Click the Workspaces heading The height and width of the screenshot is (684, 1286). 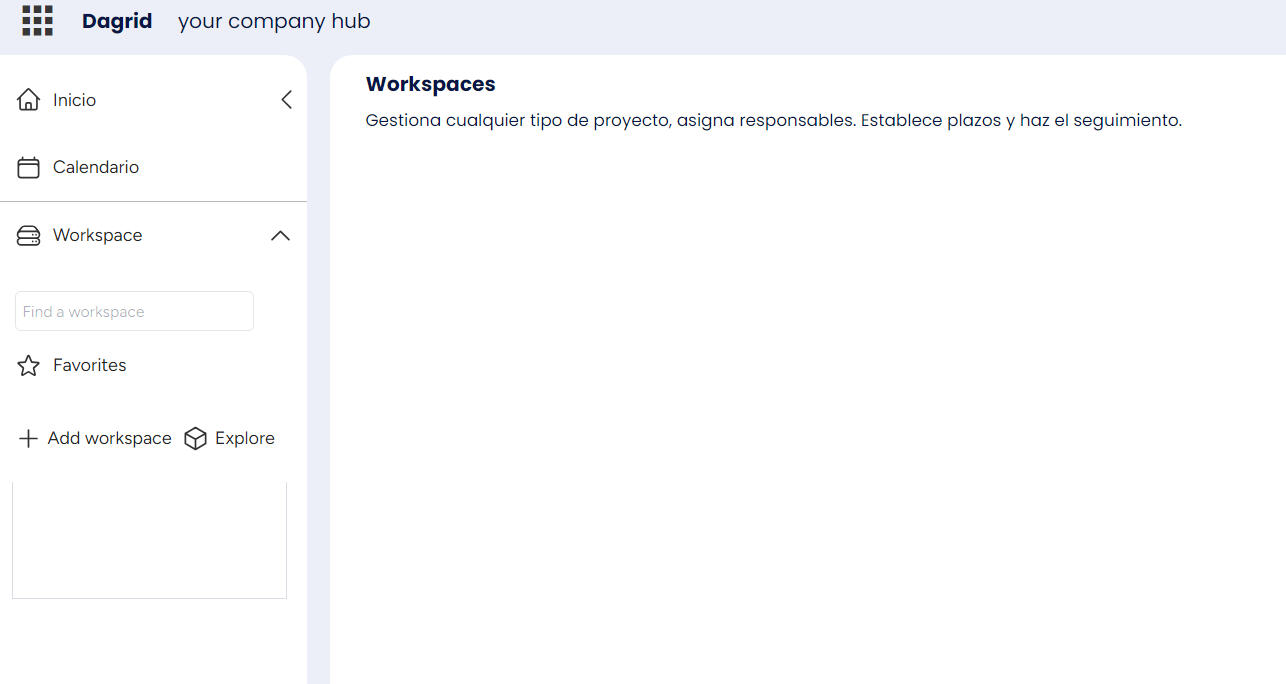(430, 84)
